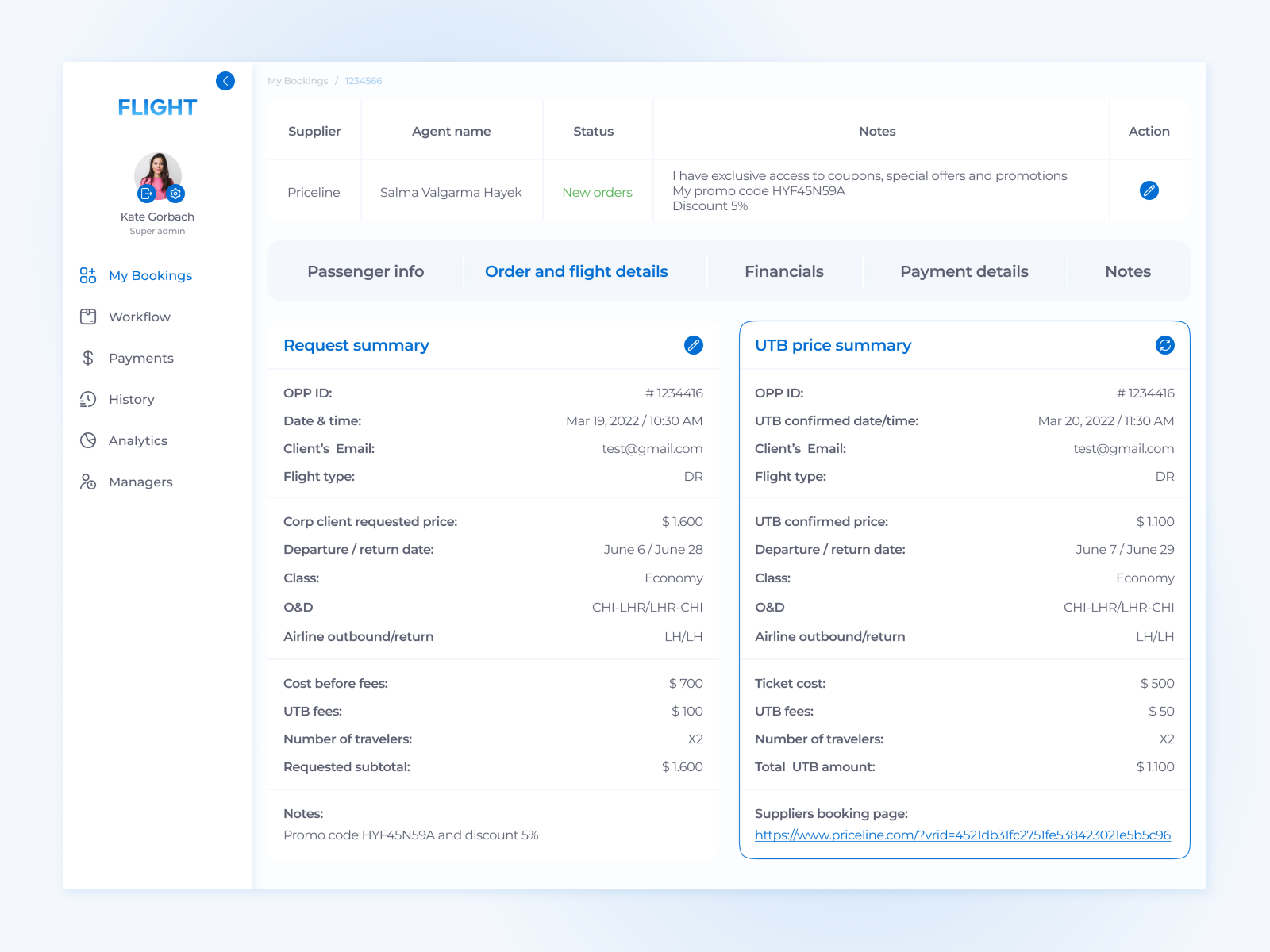Switch to the Notes tab
Image resolution: width=1270 pixels, height=952 pixels.
tap(1127, 271)
